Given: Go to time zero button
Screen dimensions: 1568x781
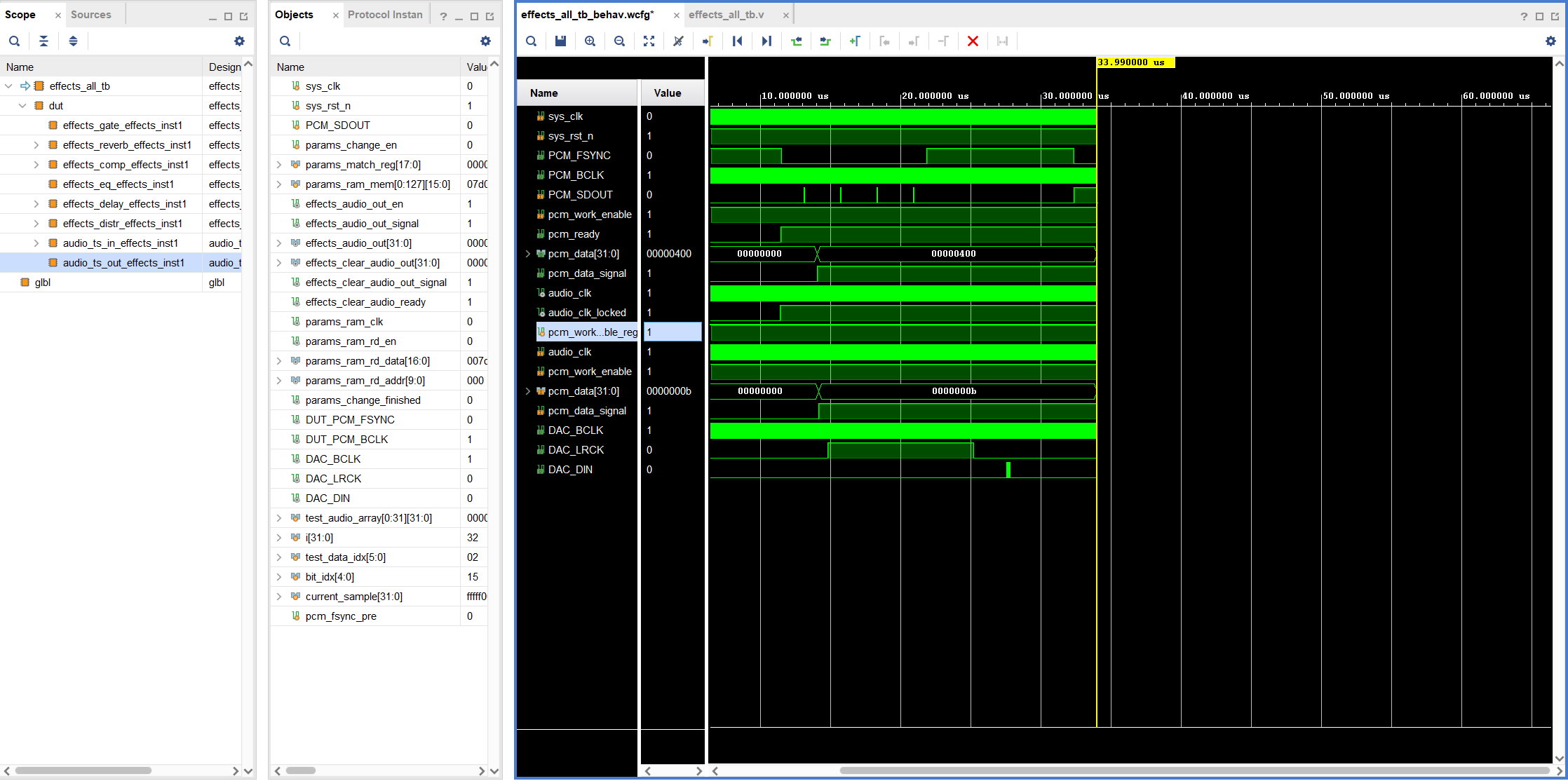Looking at the screenshot, I should click(737, 41).
